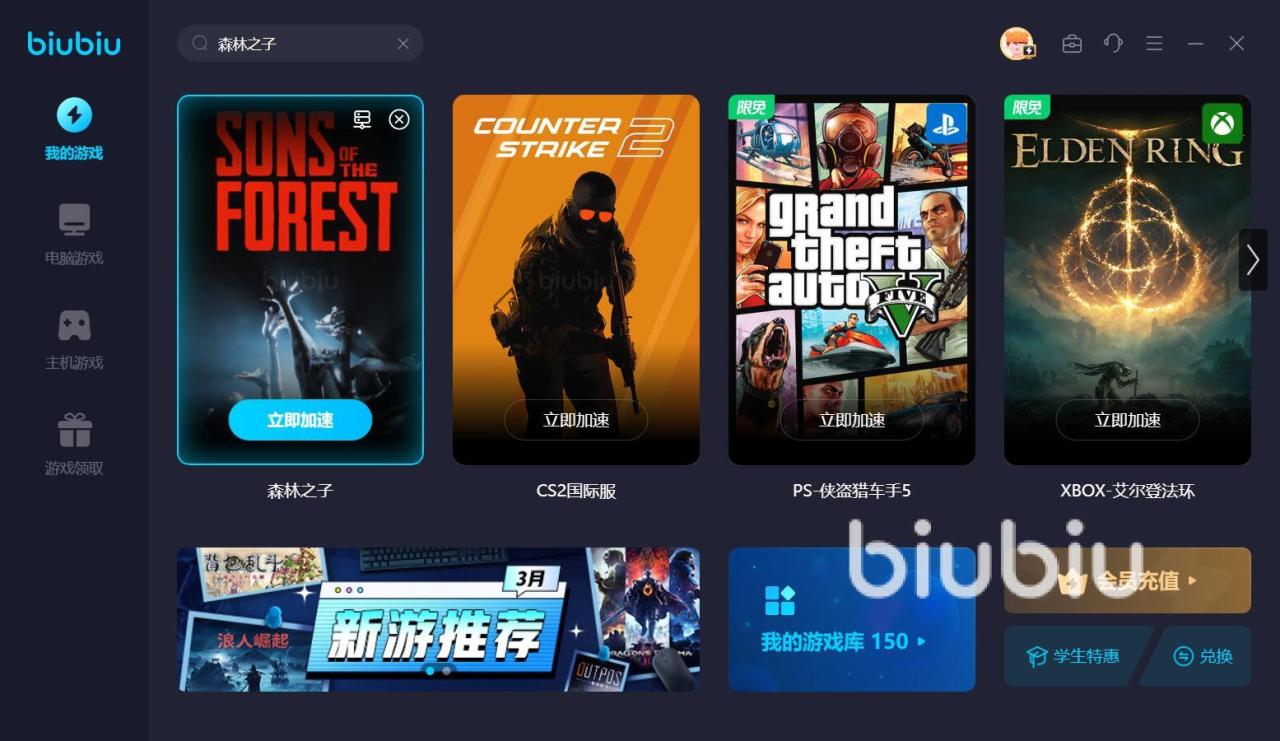Clear the search box text
Screen dimensions: 1280x741
[x=403, y=44]
